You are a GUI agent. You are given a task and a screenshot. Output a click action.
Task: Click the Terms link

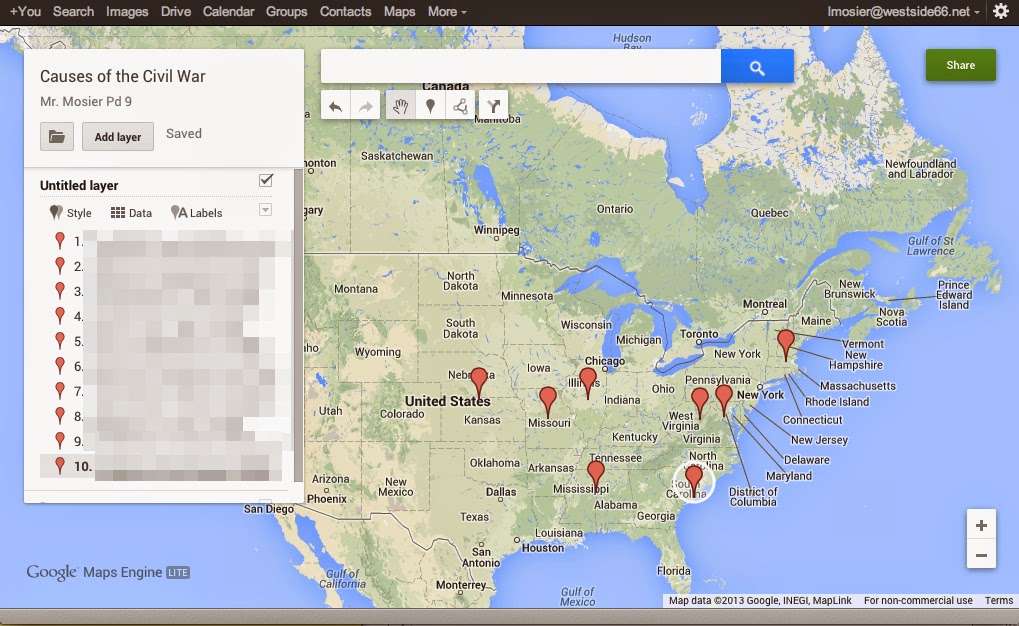tap(999, 600)
